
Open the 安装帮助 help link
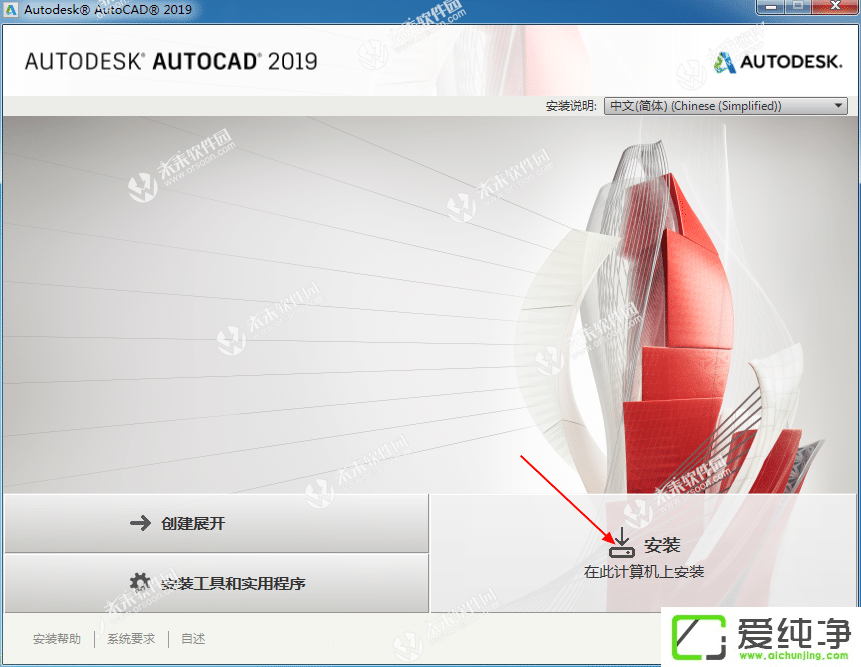[x=56, y=638]
